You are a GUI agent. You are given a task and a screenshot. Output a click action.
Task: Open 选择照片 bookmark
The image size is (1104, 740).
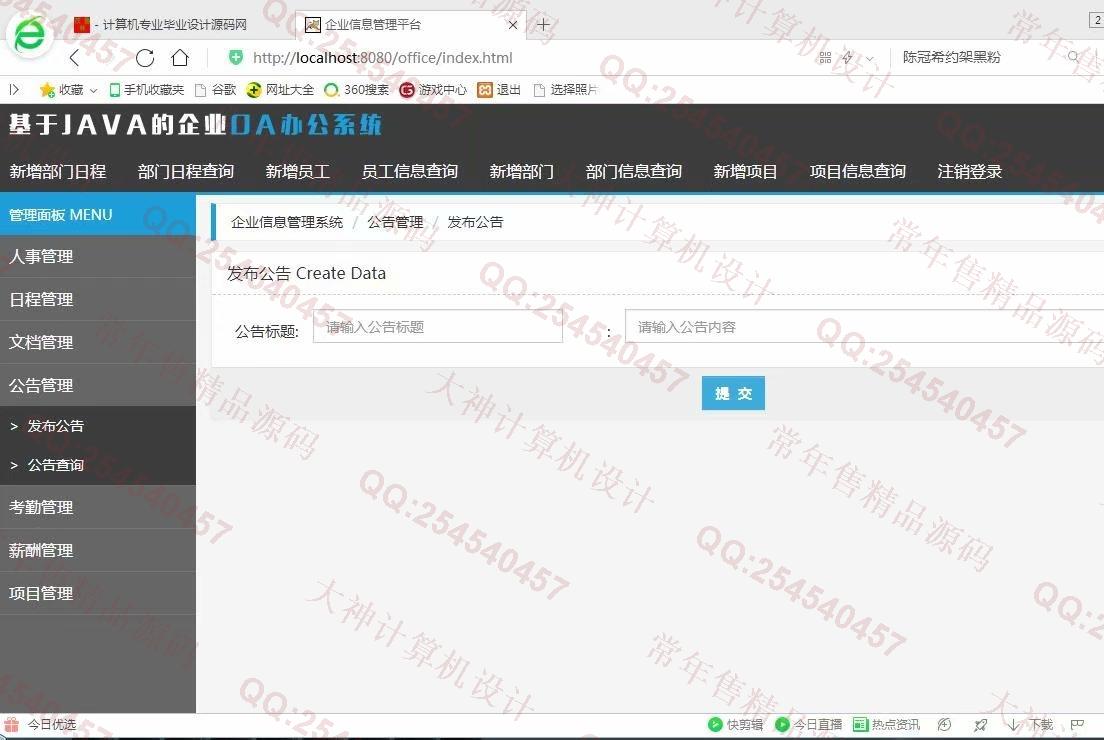pyautogui.click(x=565, y=89)
